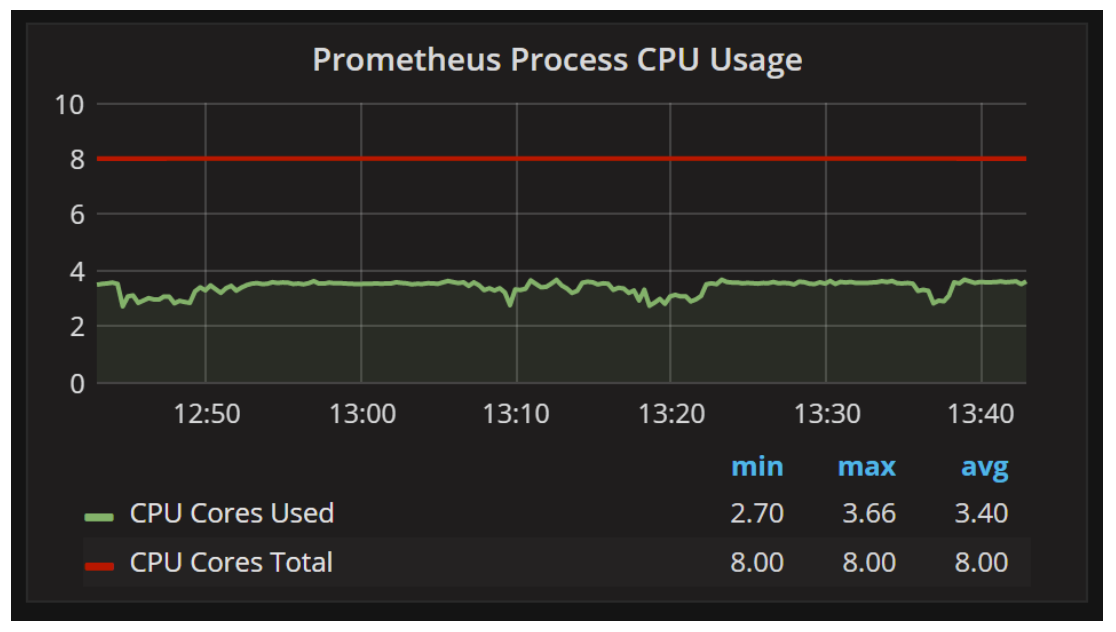Image resolution: width=1116 pixels, height=632 pixels.
Task: Click the 13:40 time label on x-axis
Action: pyautogui.click(x=981, y=414)
